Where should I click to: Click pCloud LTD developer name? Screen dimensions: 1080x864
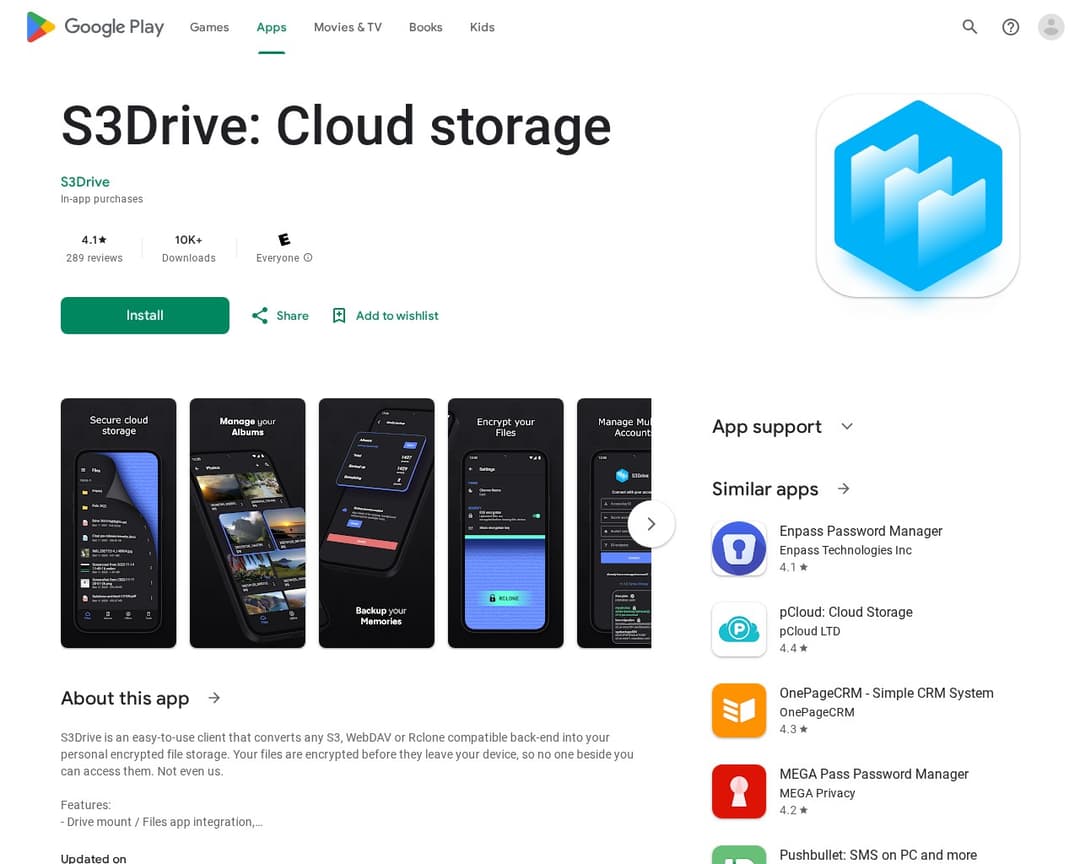[x=809, y=631]
